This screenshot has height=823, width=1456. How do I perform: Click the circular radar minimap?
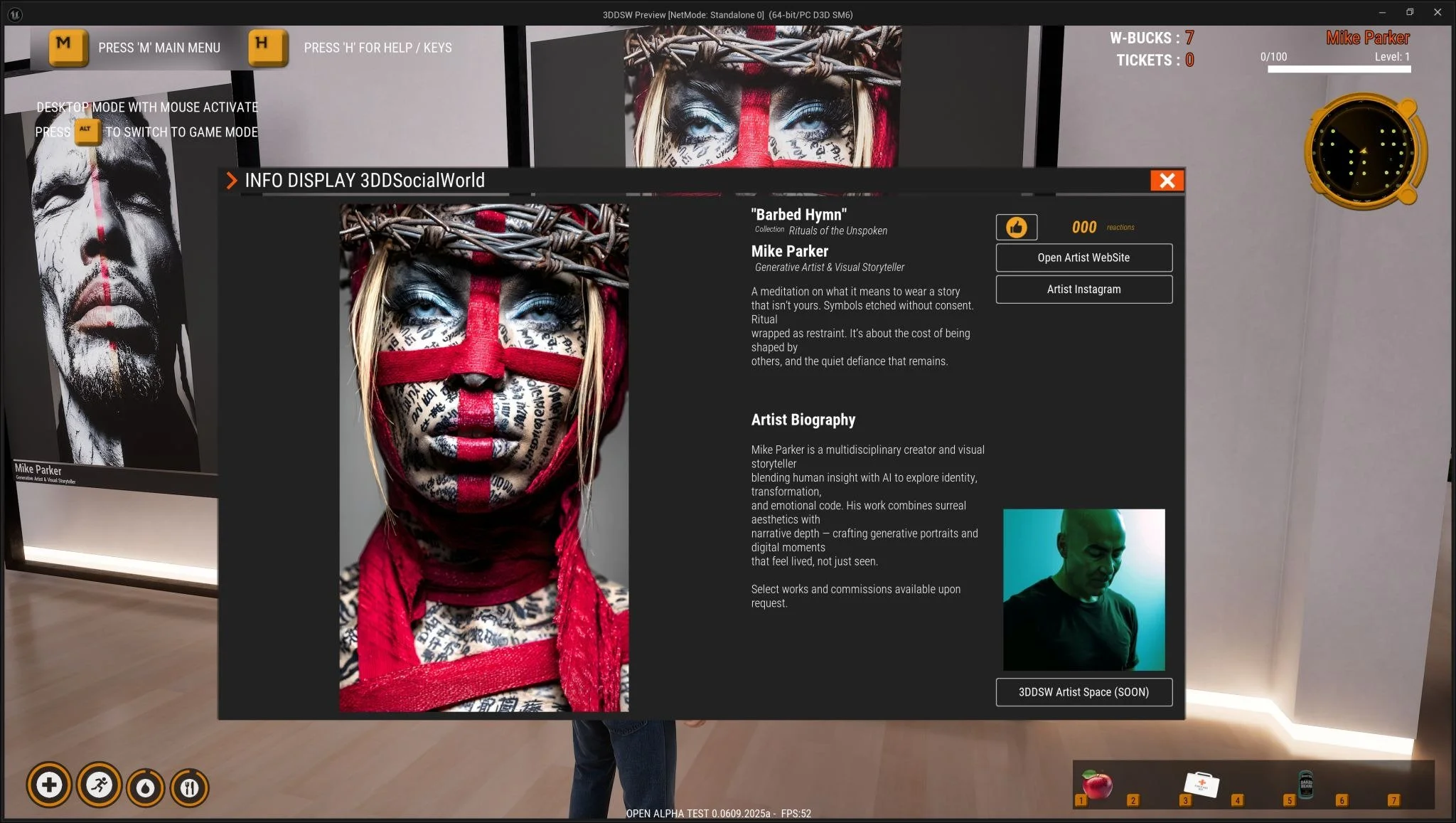pos(1364,152)
